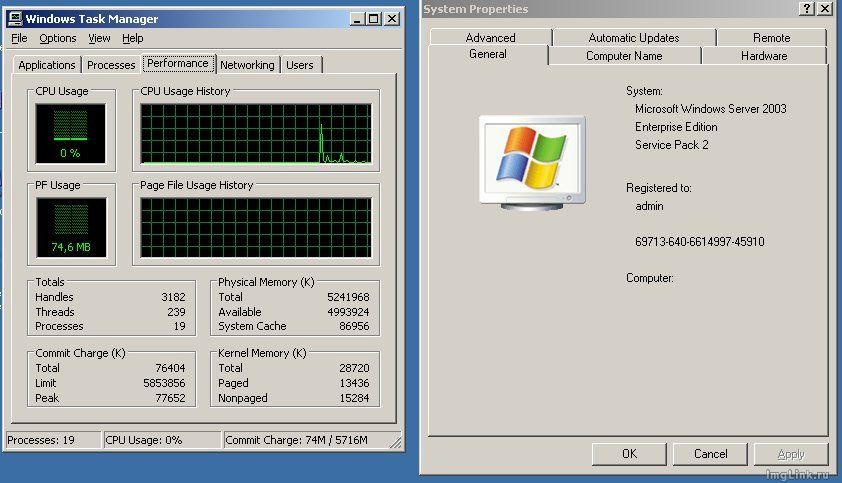The image size is (842, 483).
Task: Click System Cache value 86956
Action: click(354, 326)
